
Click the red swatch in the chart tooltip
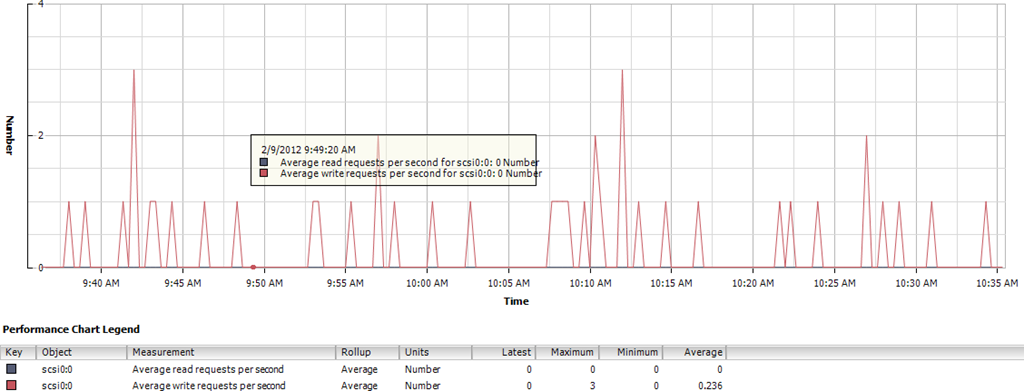[264, 174]
